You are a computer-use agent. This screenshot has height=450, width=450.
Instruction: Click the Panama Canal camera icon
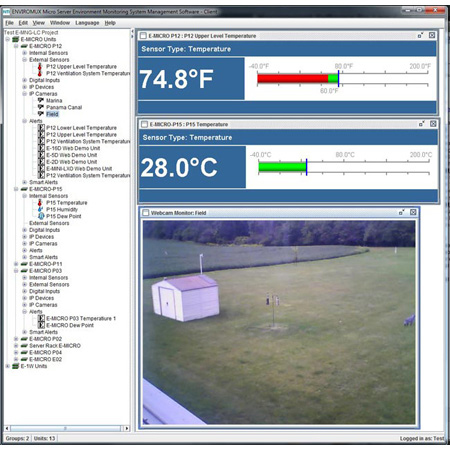tap(41, 107)
